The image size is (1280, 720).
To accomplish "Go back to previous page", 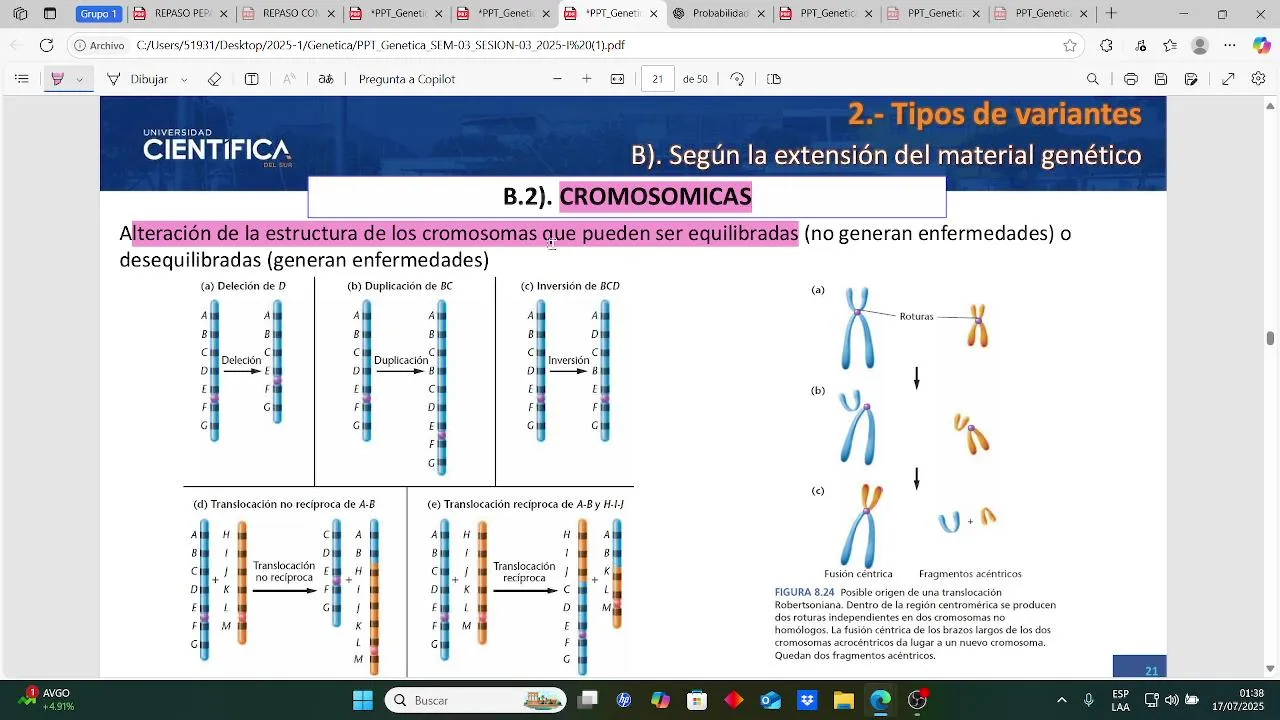I will pyautogui.click(x=14, y=45).
